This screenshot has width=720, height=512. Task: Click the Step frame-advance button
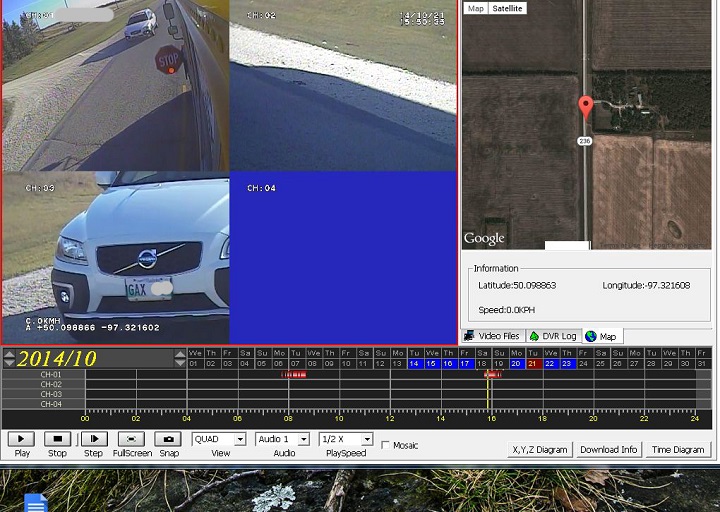(x=93, y=439)
